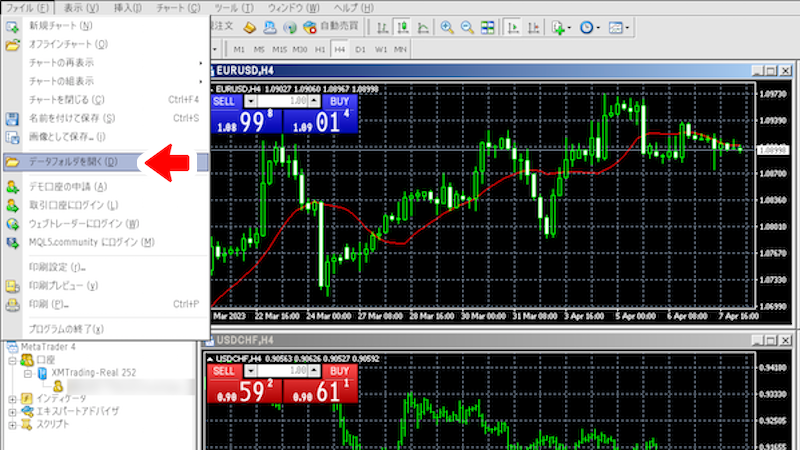This screenshot has height=450, width=800.
Task: Open the チャート menu
Action: pyautogui.click(x=178, y=8)
